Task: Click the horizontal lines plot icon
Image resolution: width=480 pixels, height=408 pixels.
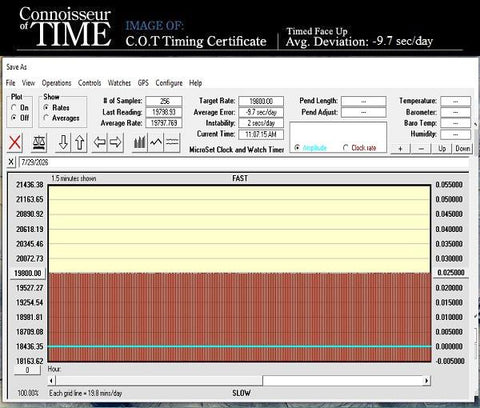Action: pos(172,143)
